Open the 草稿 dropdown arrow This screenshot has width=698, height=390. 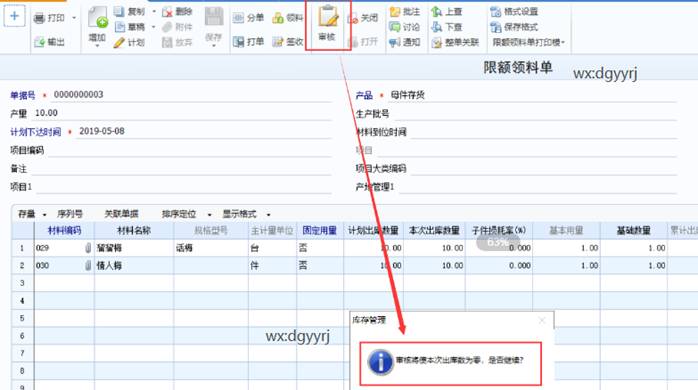pos(154,27)
